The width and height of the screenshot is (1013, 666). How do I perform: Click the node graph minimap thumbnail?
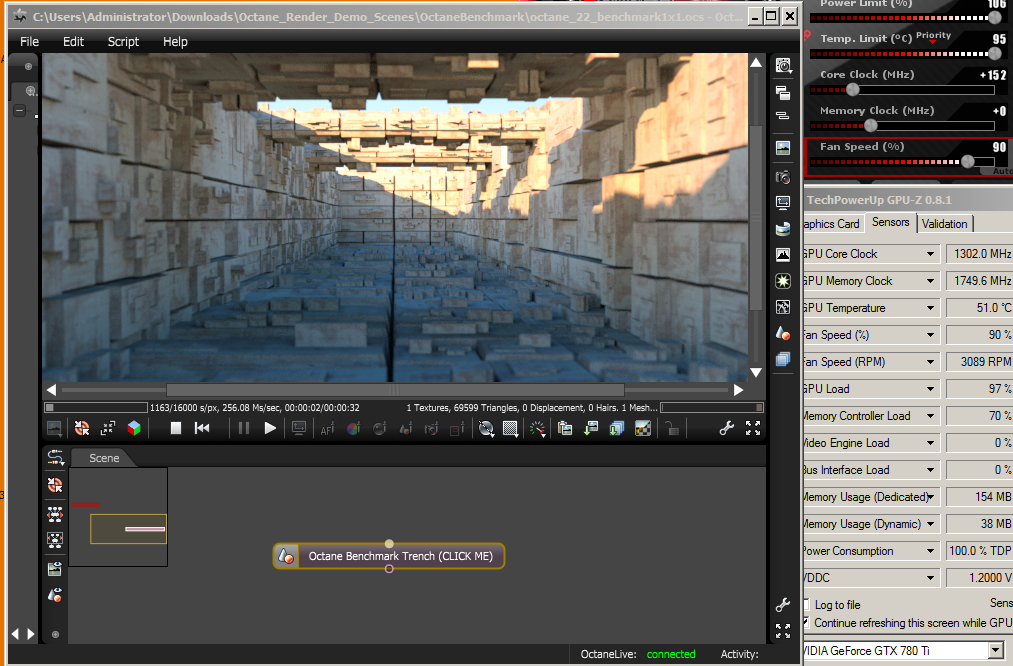(118, 517)
